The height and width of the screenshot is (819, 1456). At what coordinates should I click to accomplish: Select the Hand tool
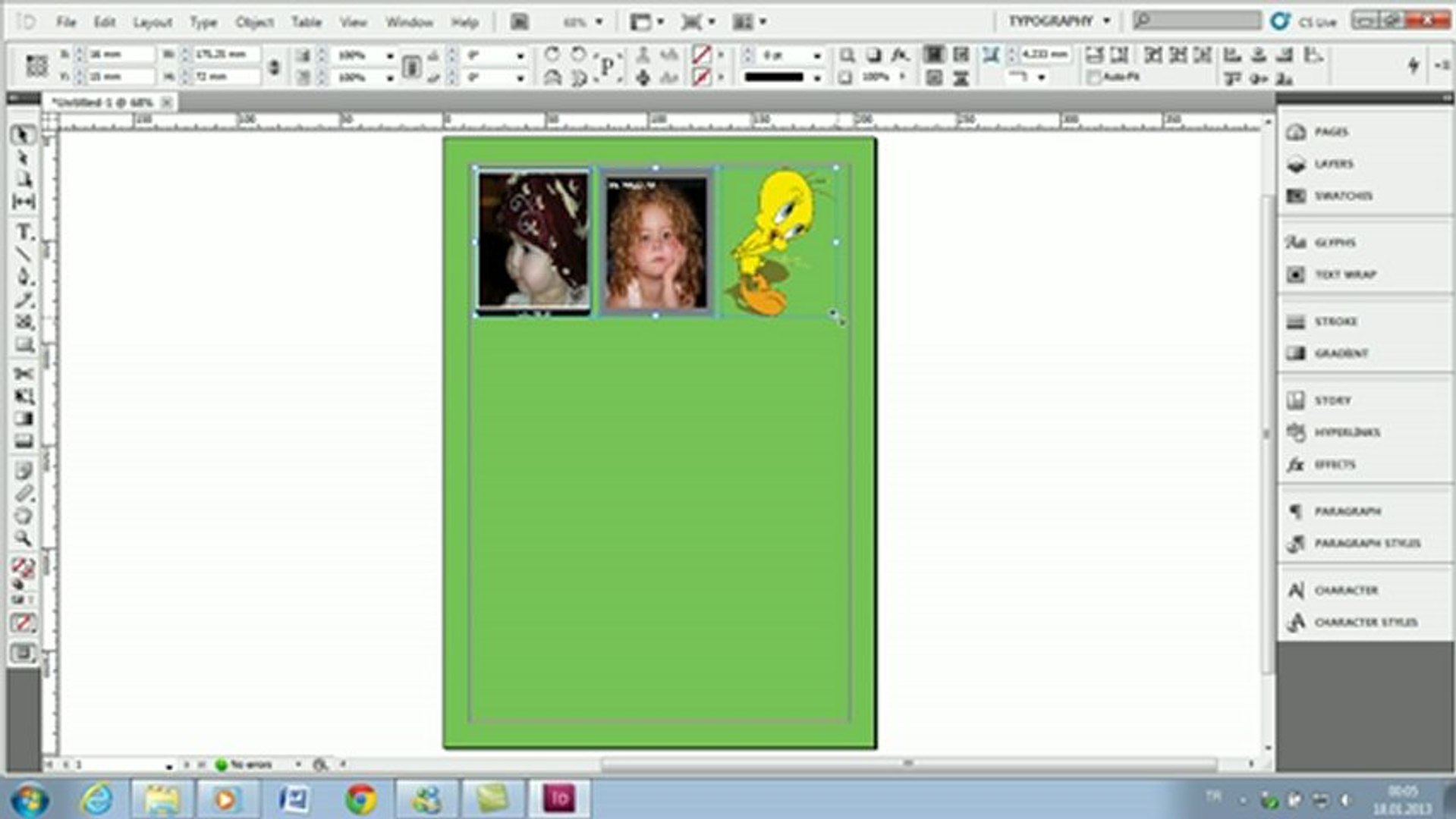click(23, 516)
